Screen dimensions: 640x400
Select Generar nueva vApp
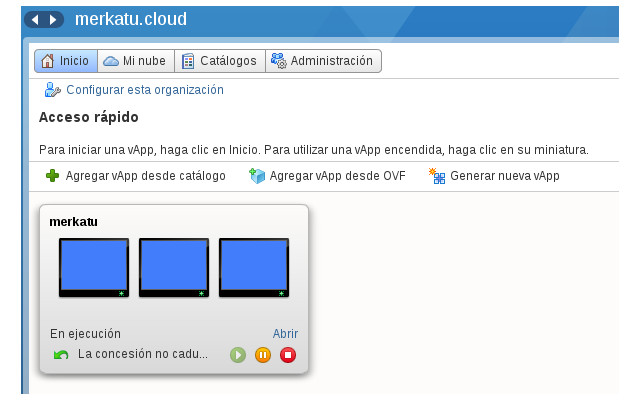pos(504,176)
